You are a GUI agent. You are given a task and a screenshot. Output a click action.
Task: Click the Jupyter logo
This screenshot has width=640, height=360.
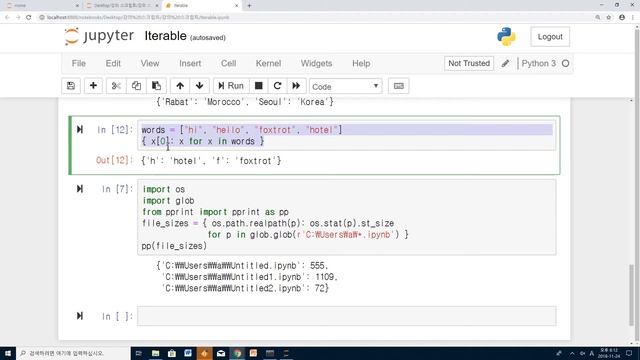point(99,36)
